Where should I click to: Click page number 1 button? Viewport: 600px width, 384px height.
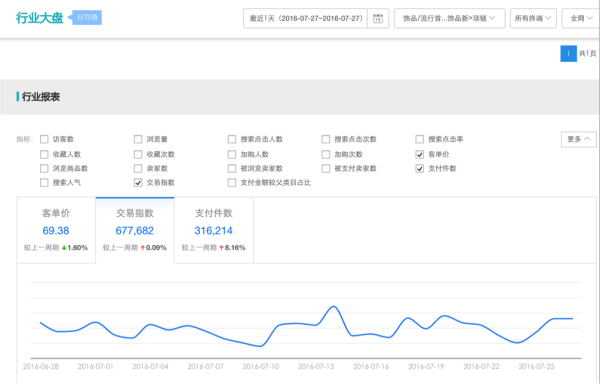click(x=568, y=54)
